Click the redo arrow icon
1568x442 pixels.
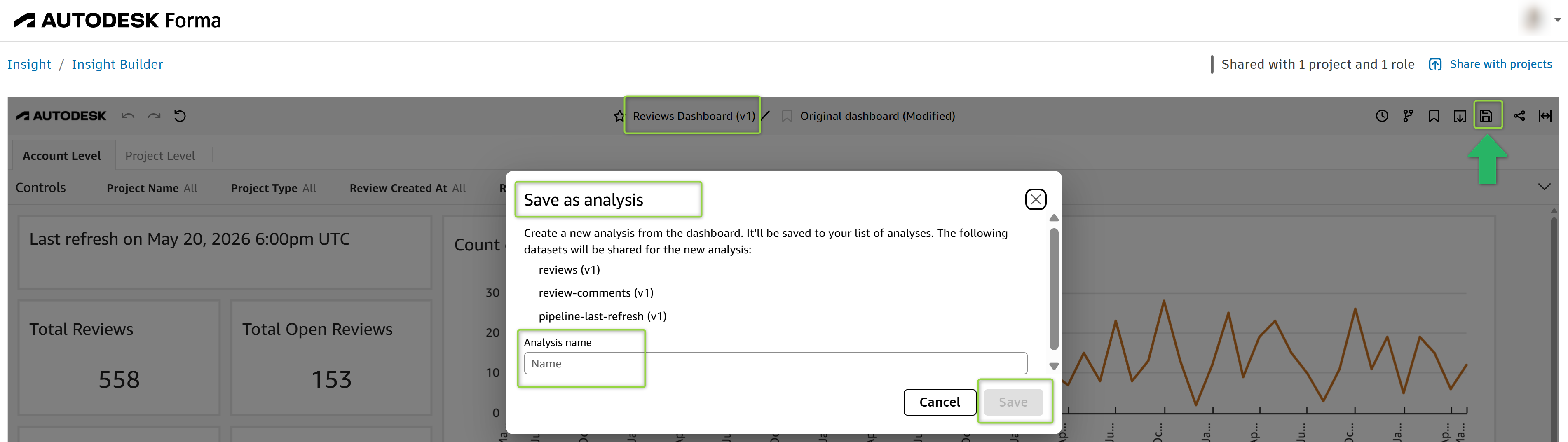click(154, 116)
